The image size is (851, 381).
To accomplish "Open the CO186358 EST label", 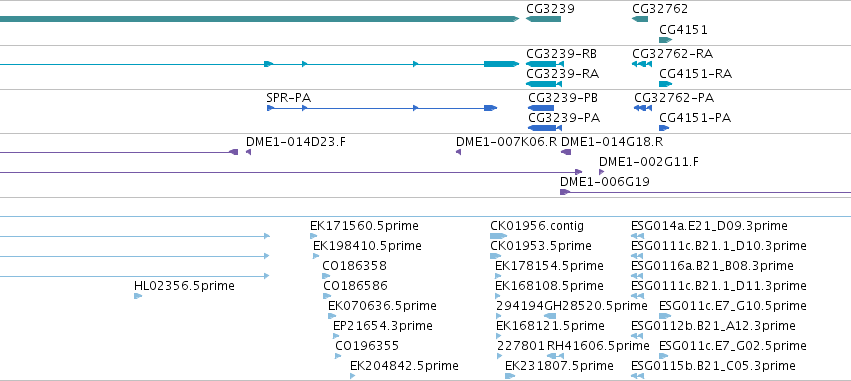I will point(354,266).
